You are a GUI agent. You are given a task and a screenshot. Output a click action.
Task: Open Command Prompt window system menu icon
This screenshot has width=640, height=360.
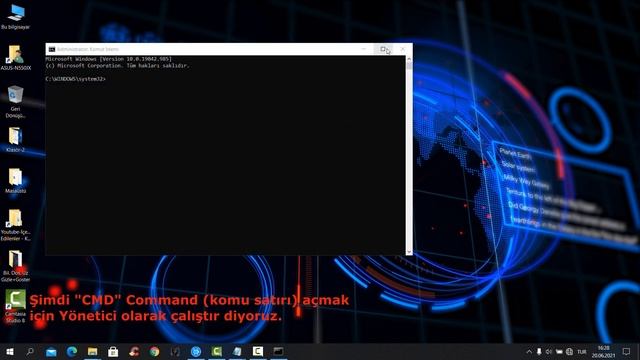point(52,49)
